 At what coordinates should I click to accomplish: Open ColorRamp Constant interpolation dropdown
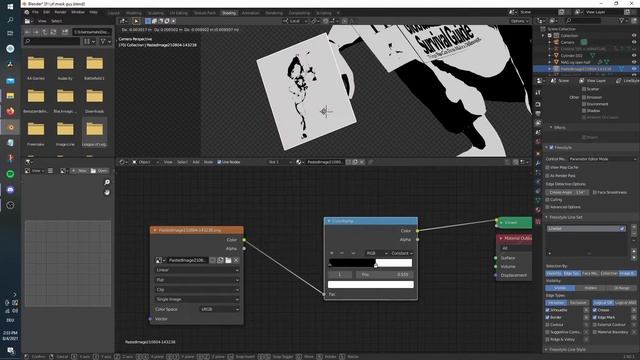[402, 253]
